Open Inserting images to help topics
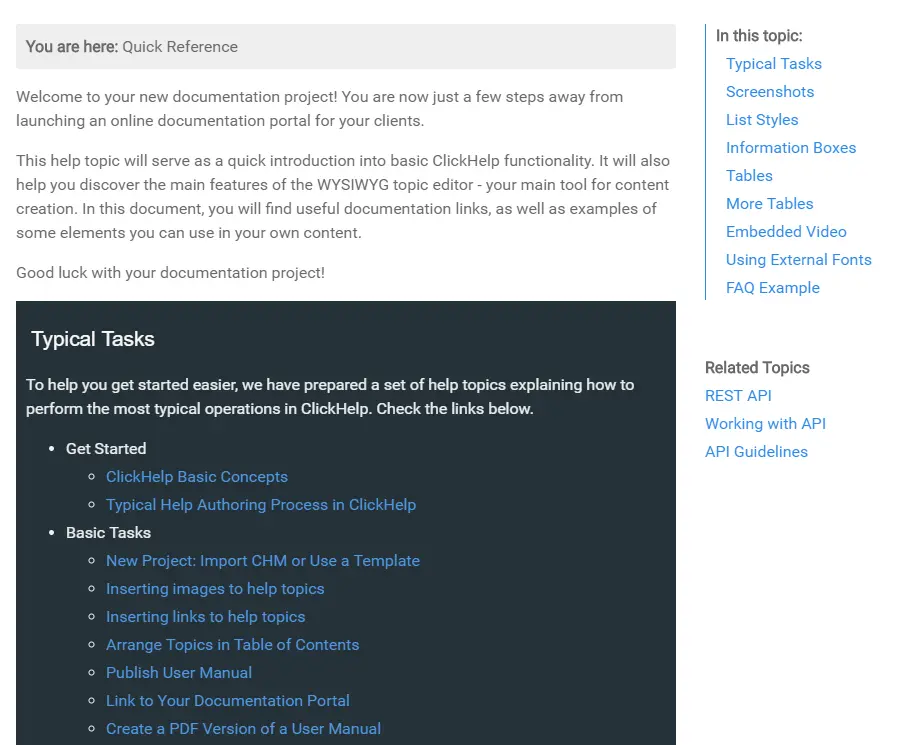Image resolution: width=900 pixels, height=745 pixels. pyautogui.click(x=215, y=589)
